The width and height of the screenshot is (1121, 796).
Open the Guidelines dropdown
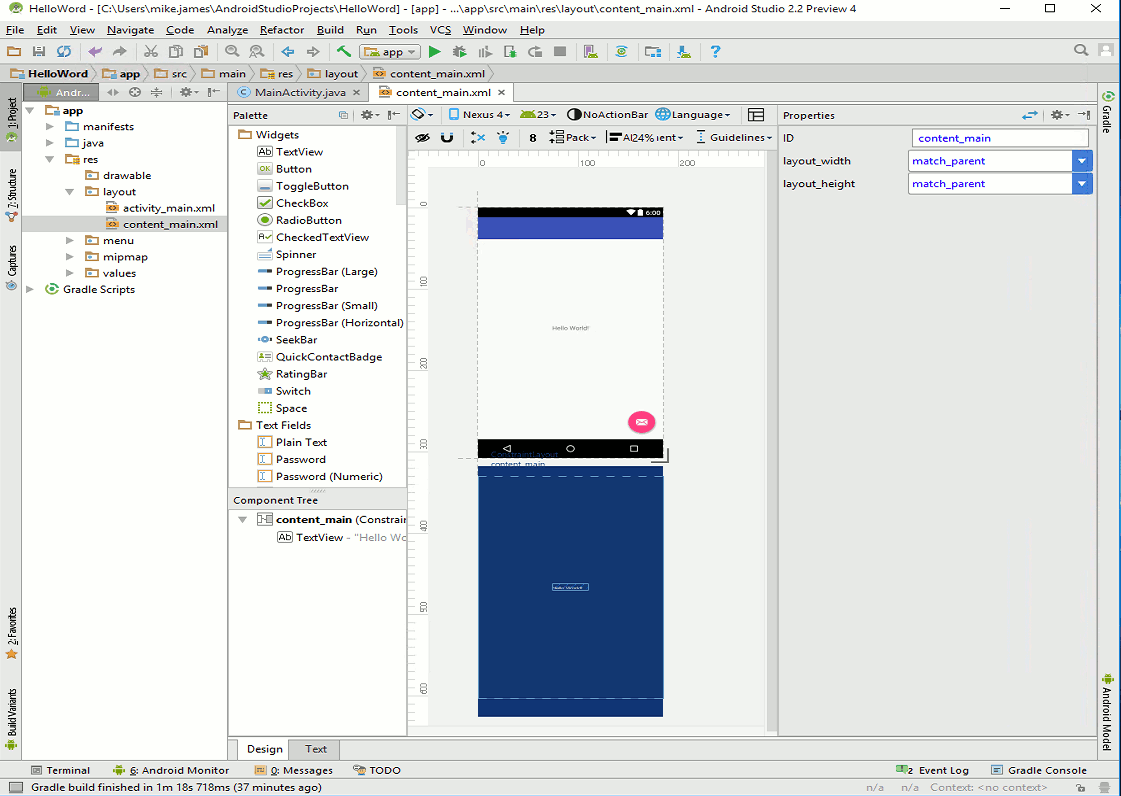coord(734,137)
